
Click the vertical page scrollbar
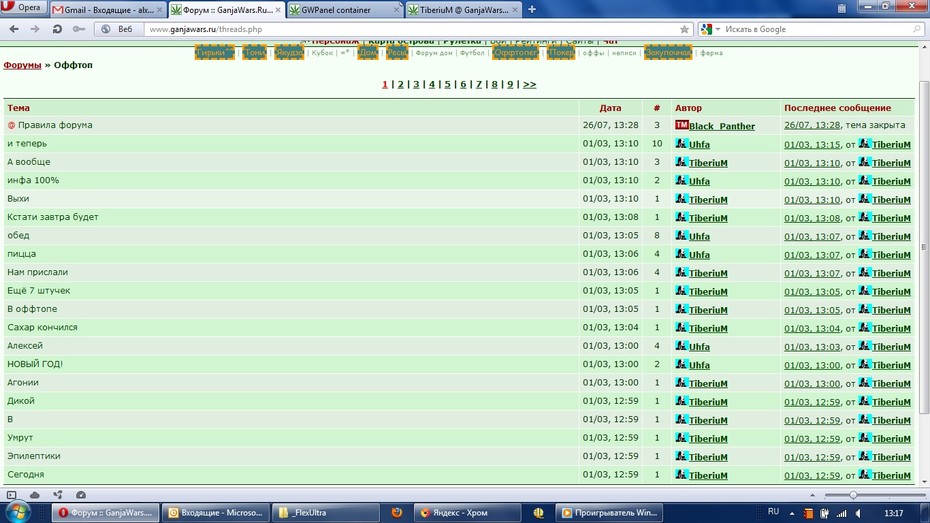[x=924, y=248]
